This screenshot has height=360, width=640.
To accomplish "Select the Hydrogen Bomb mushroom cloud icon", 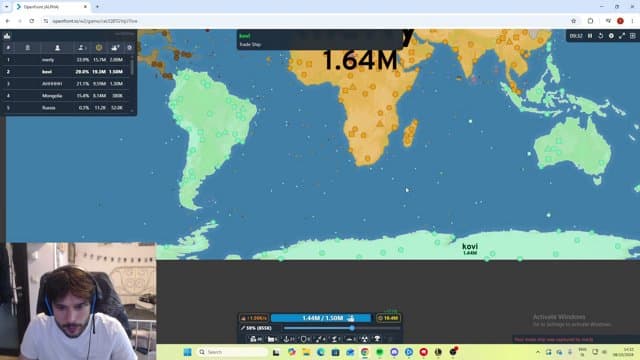I will coord(378,339).
